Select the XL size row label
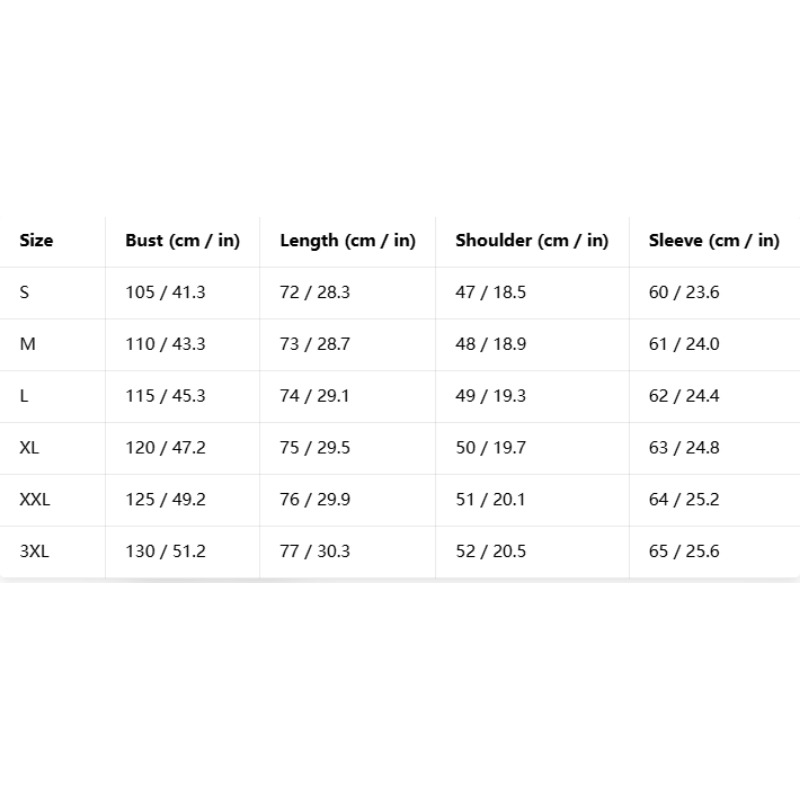The image size is (800, 800). (29, 447)
